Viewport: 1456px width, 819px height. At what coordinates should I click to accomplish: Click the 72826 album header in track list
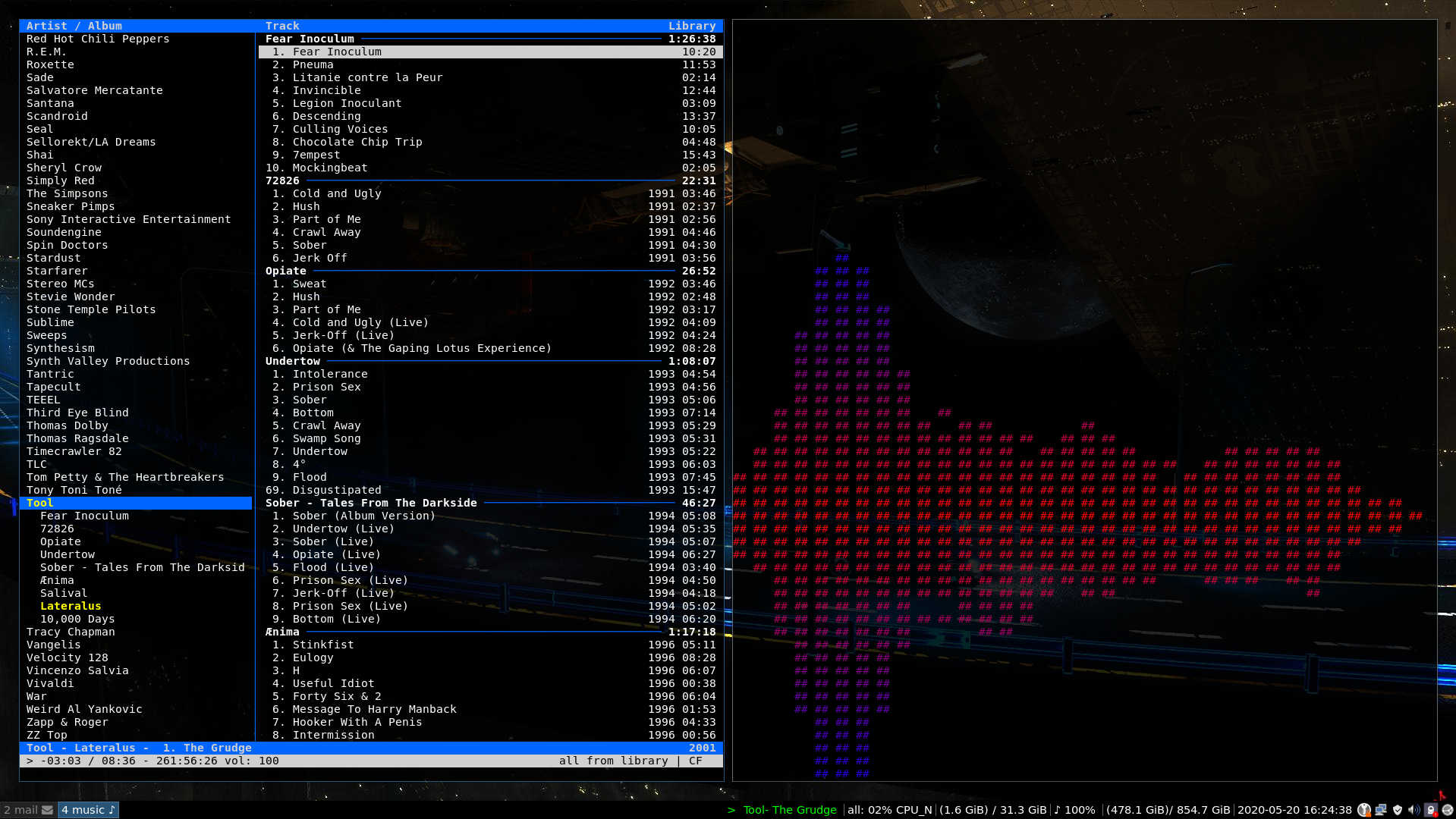(490, 180)
